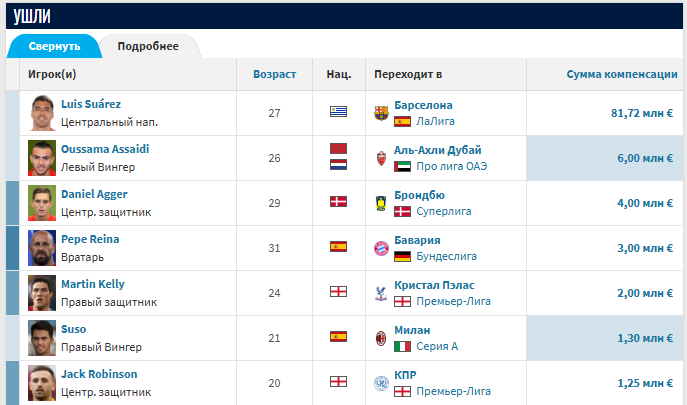Click the AC Milan club crest icon

(x=381, y=338)
